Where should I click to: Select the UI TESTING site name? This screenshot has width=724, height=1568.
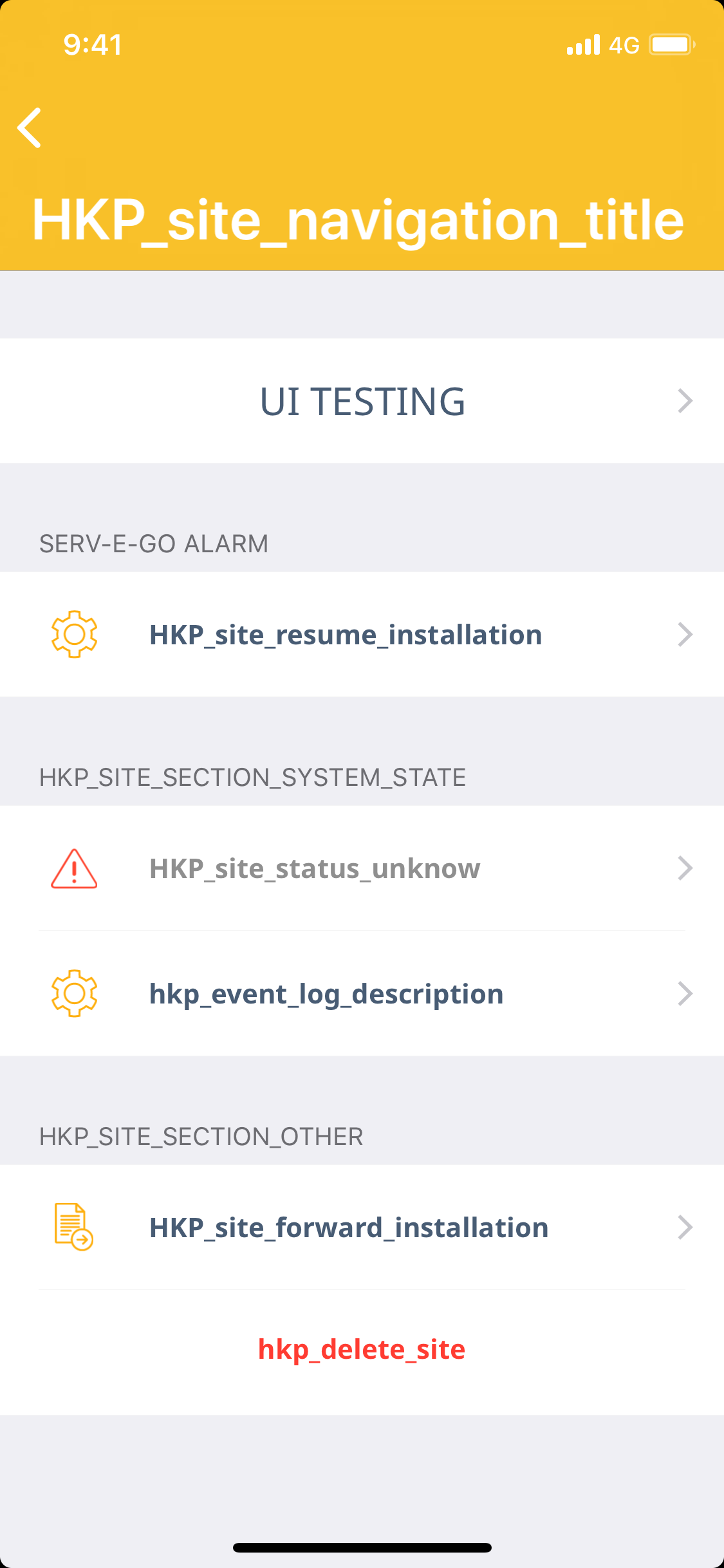pyautogui.click(x=362, y=402)
